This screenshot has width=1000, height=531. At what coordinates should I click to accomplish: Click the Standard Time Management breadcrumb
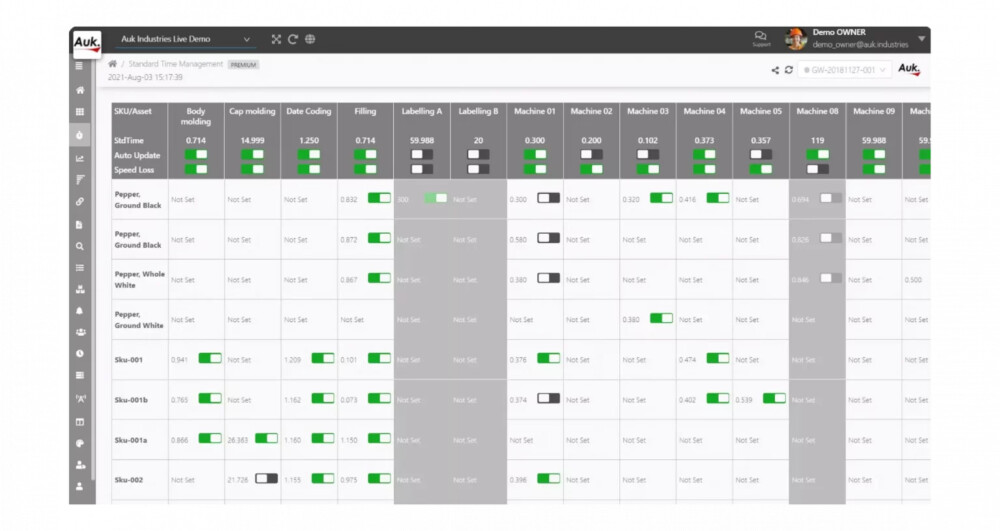(174, 64)
